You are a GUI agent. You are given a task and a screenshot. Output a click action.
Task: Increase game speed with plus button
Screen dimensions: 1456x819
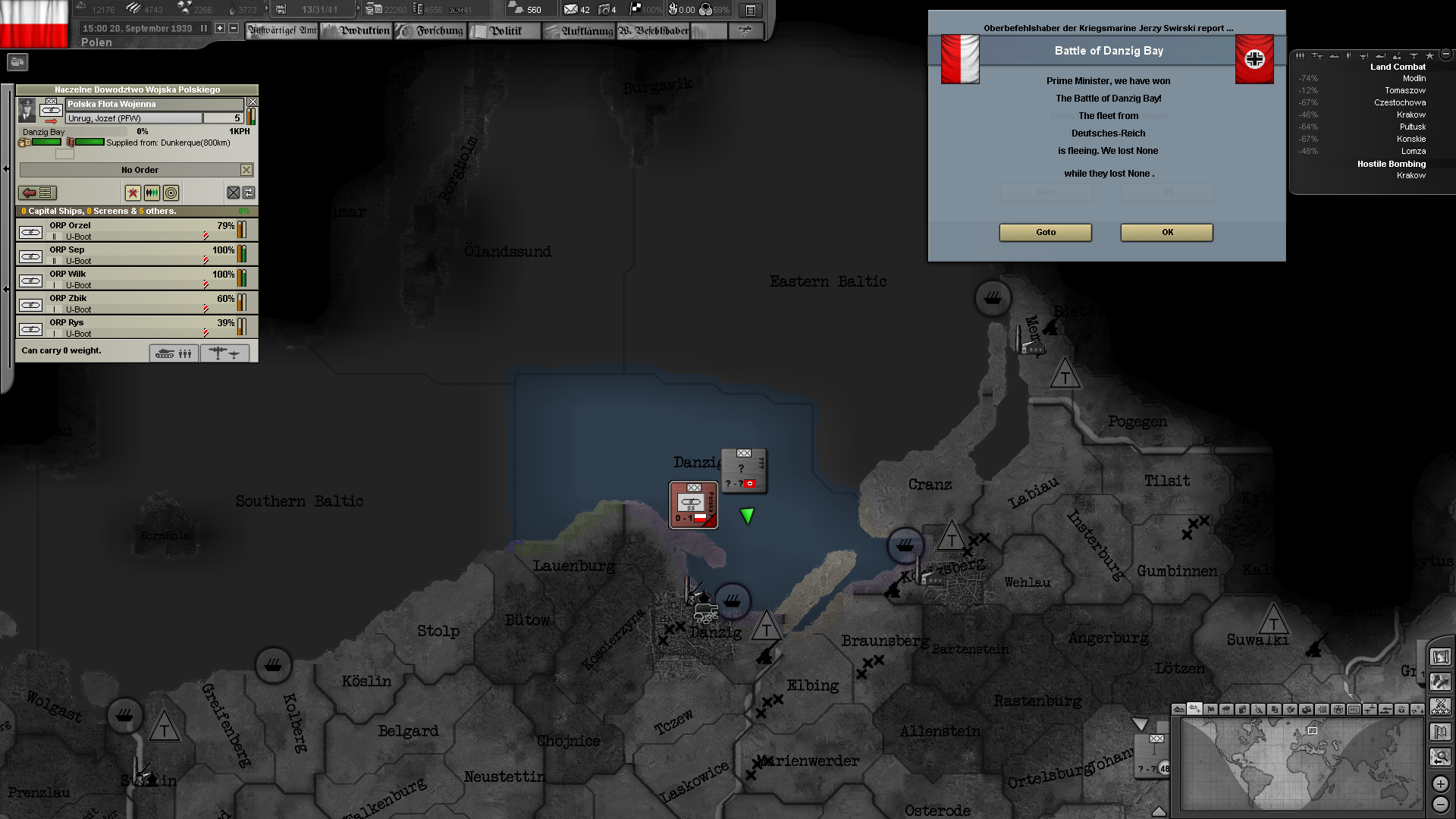tap(220, 29)
